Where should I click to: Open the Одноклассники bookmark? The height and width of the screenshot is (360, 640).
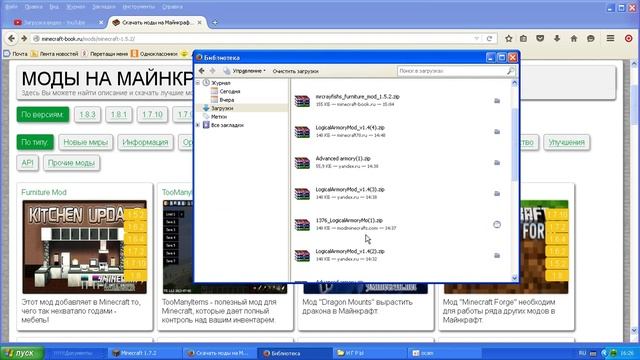(154, 54)
